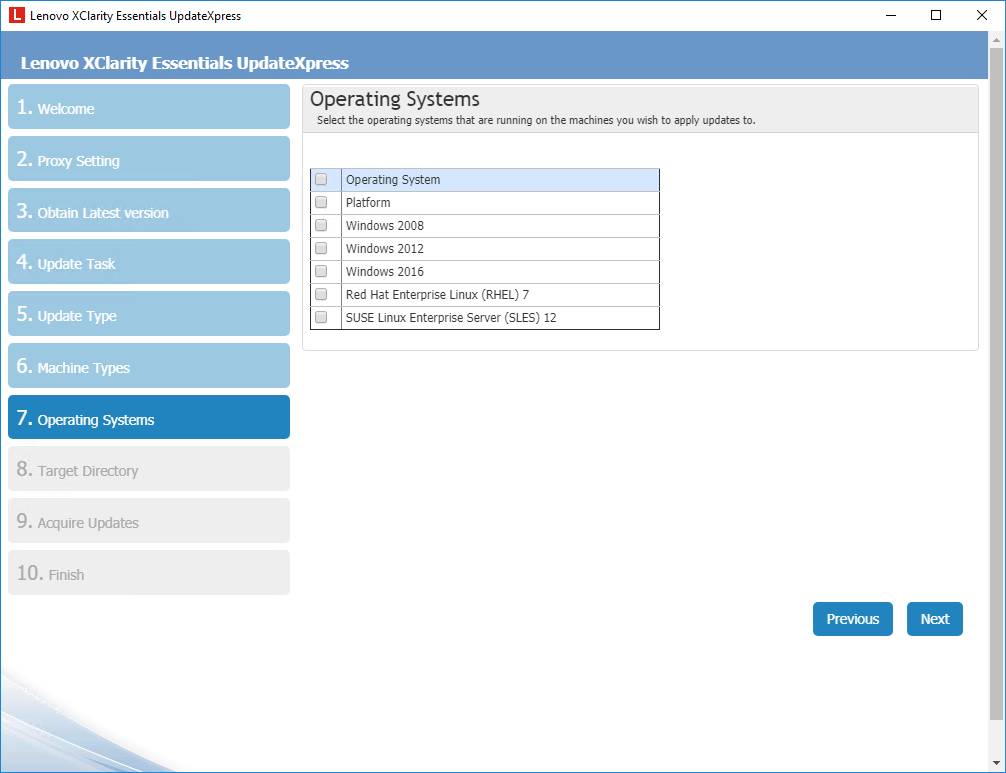Toggle the Operating System header checkbox
Image resolution: width=1006 pixels, height=773 pixels.
pyautogui.click(x=321, y=180)
